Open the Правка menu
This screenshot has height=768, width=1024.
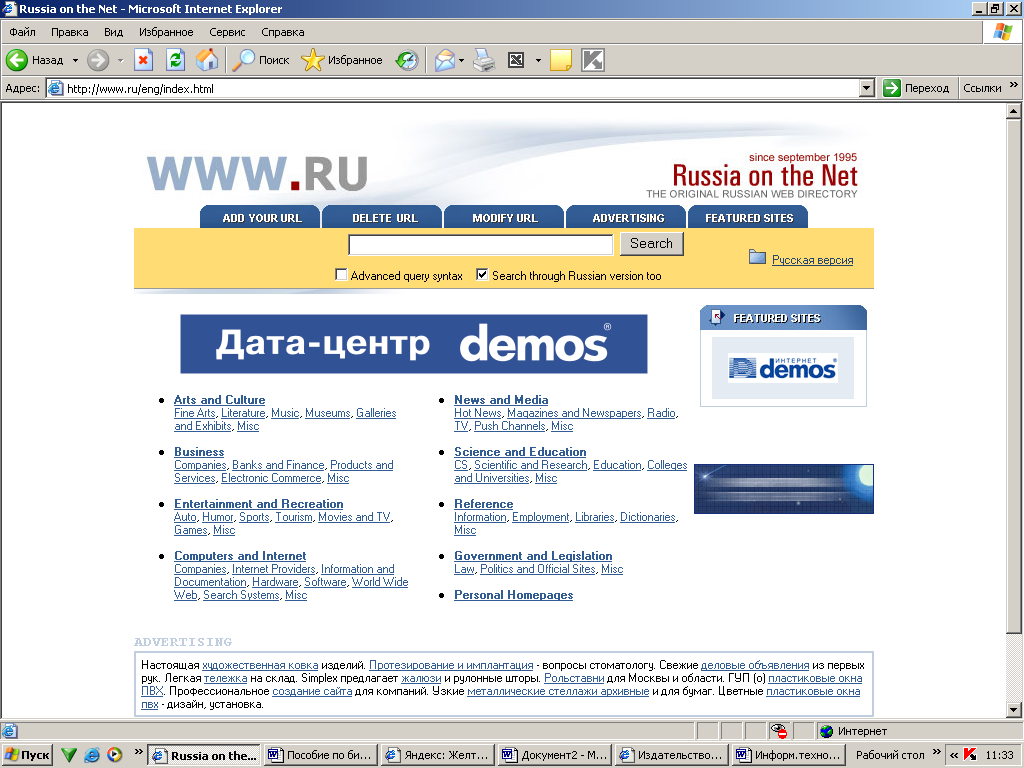click(69, 32)
